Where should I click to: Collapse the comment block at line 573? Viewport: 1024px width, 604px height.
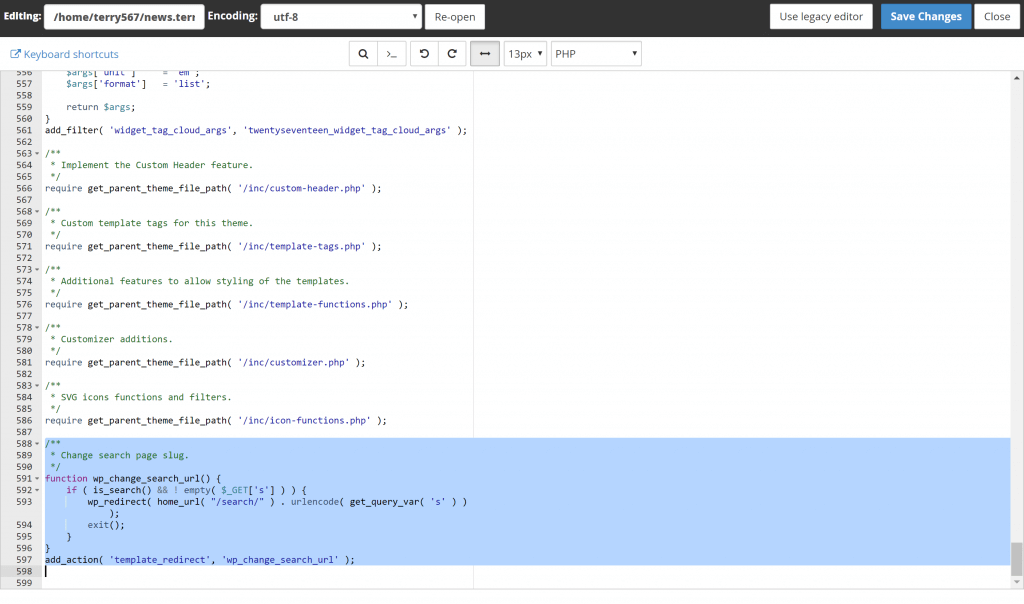click(x=38, y=270)
